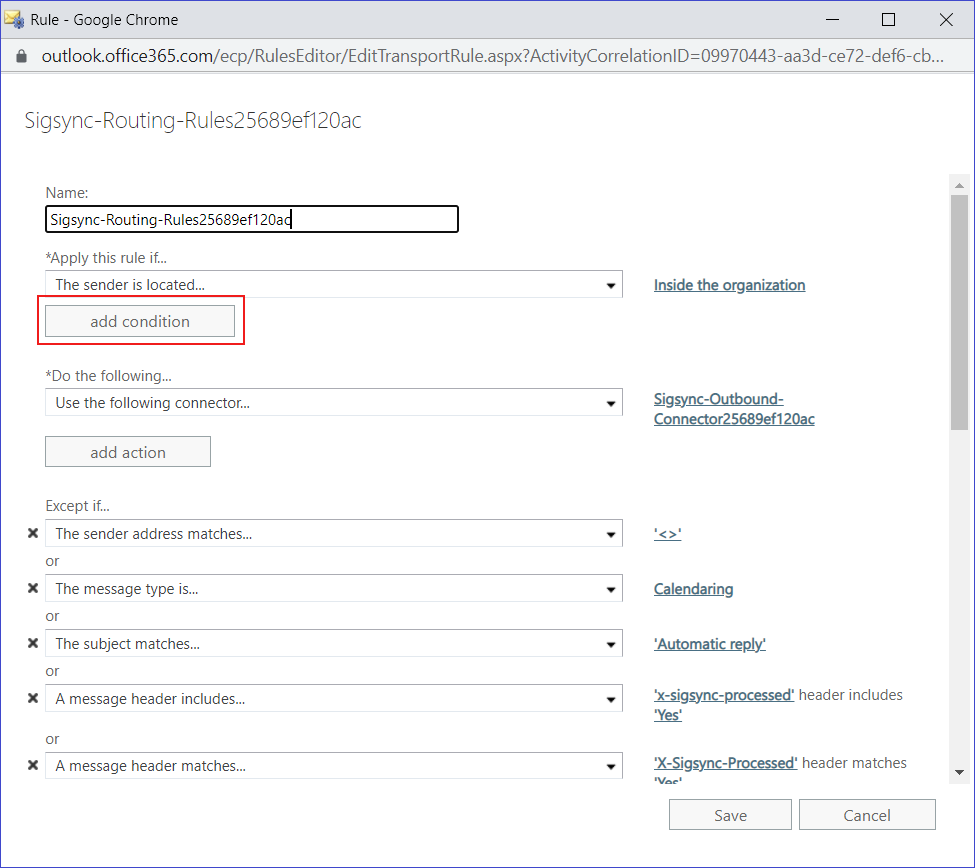
Task: Cancel editing the rule
Action: click(x=867, y=815)
